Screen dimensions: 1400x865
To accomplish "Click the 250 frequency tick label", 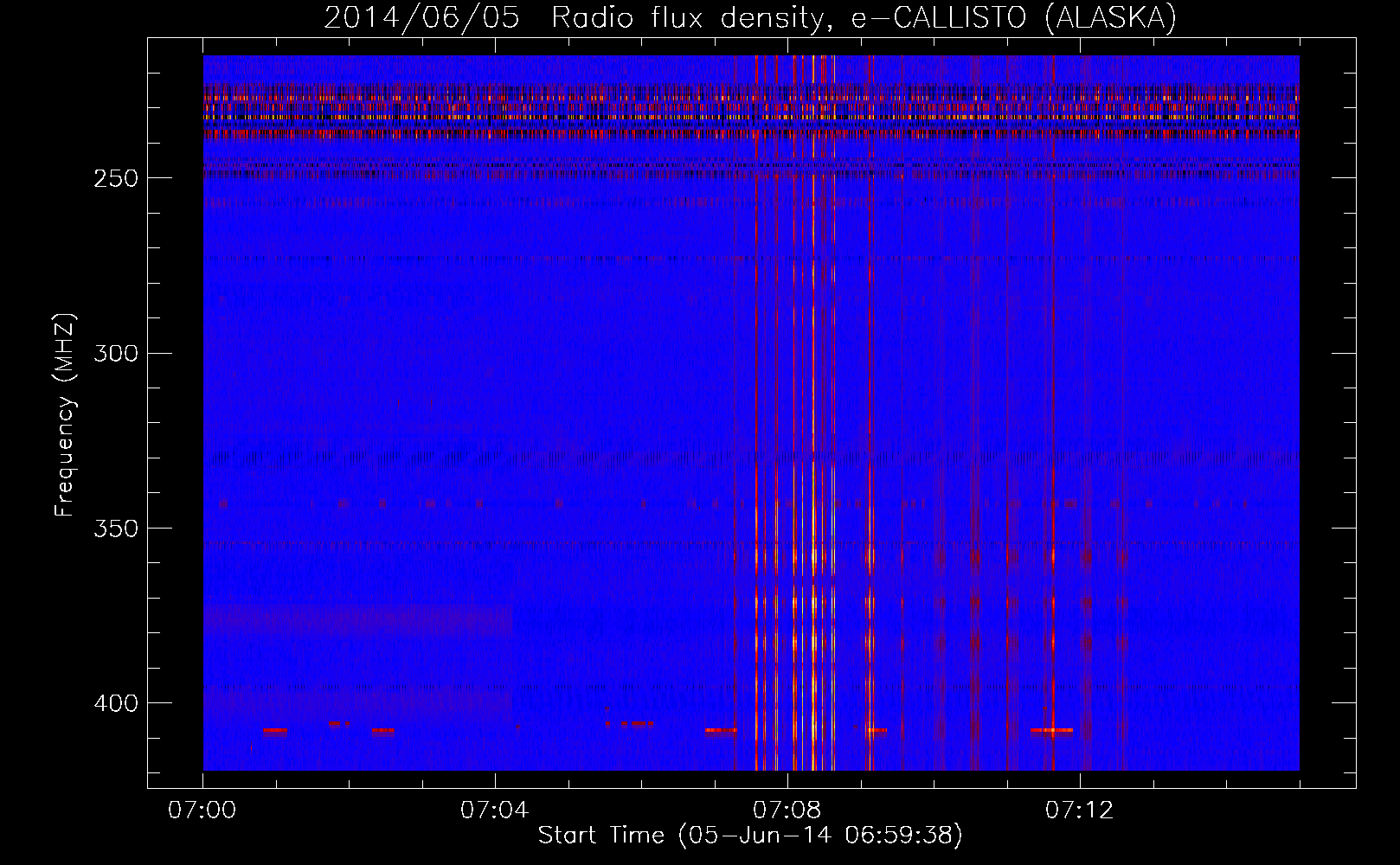I will click(115, 178).
